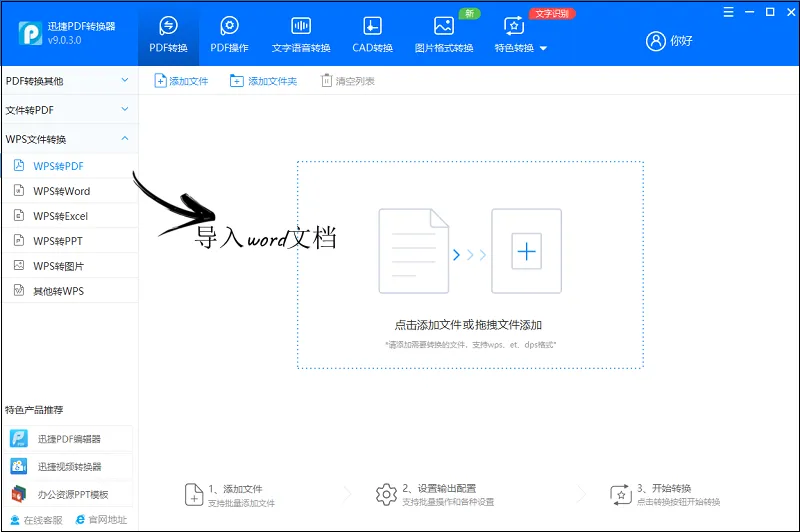Select WPS转Excel in the sidebar
The width and height of the screenshot is (800, 532).
pyautogui.click(x=69, y=216)
